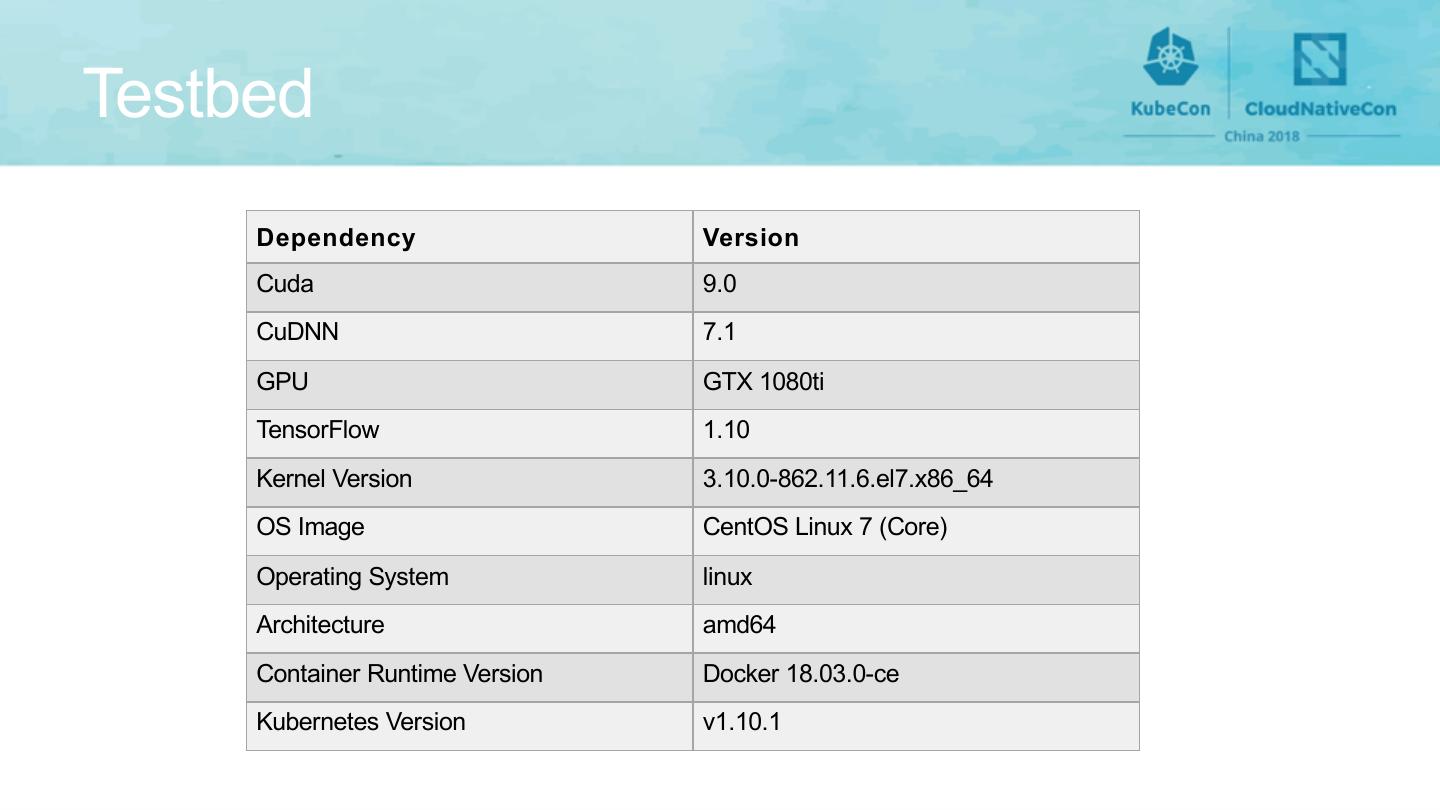
Task: Click the "GTX 1080ti" GPU value
Action: coord(764,382)
